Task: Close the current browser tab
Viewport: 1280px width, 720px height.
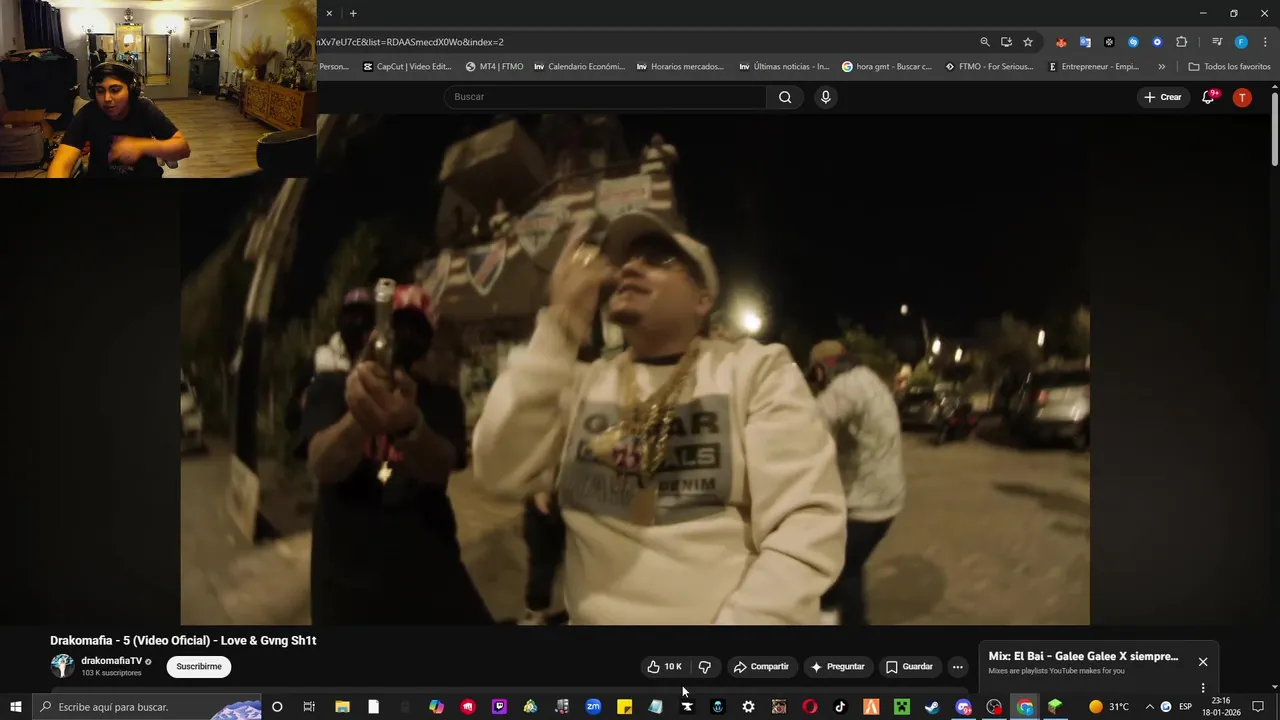Action: (329, 13)
